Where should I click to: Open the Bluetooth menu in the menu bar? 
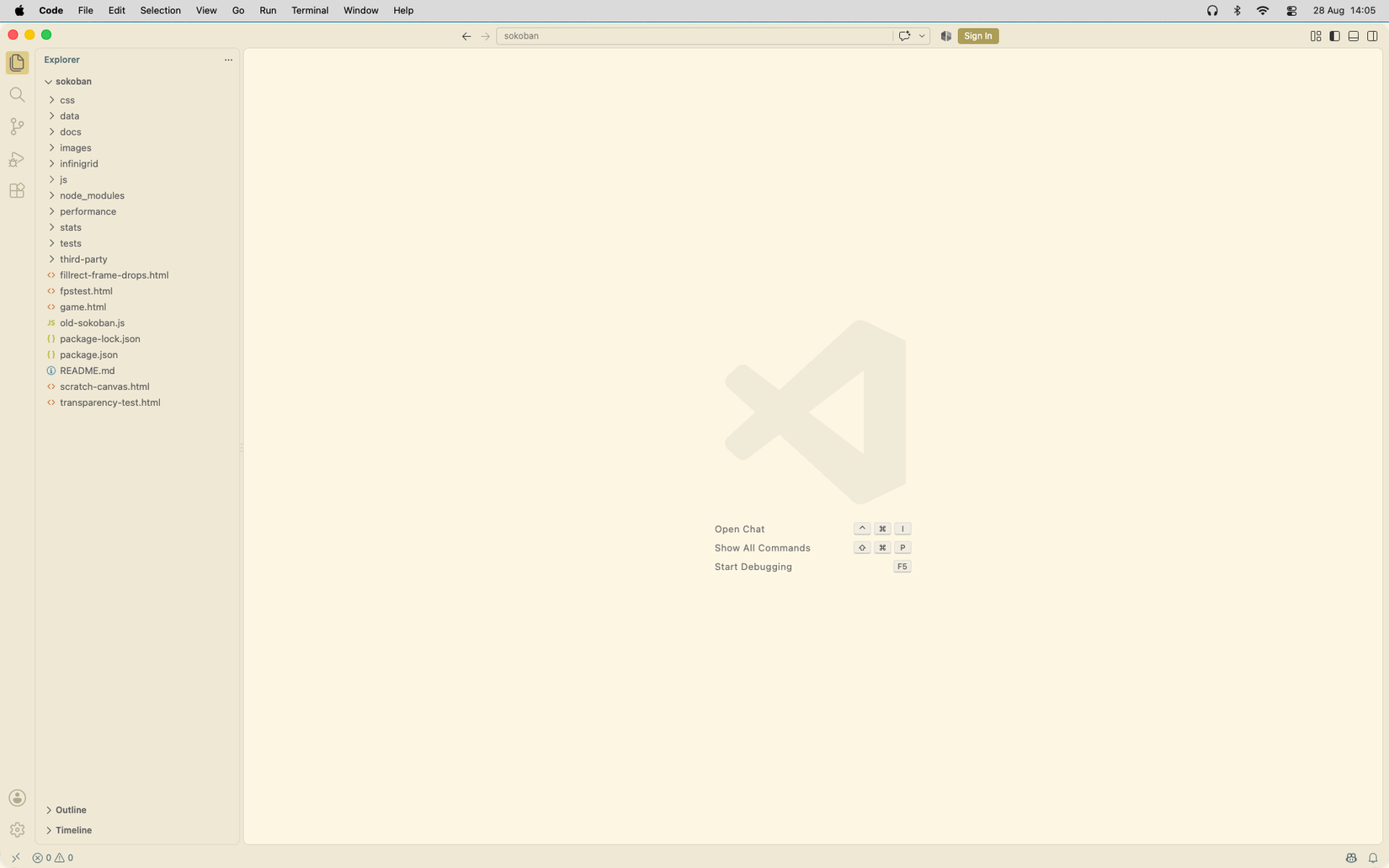tap(1237, 10)
